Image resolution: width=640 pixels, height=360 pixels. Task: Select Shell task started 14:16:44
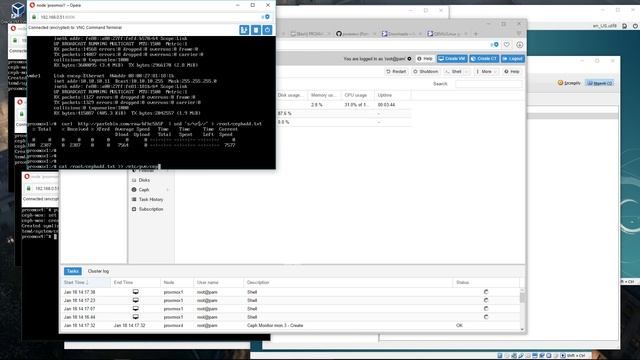[291, 317]
